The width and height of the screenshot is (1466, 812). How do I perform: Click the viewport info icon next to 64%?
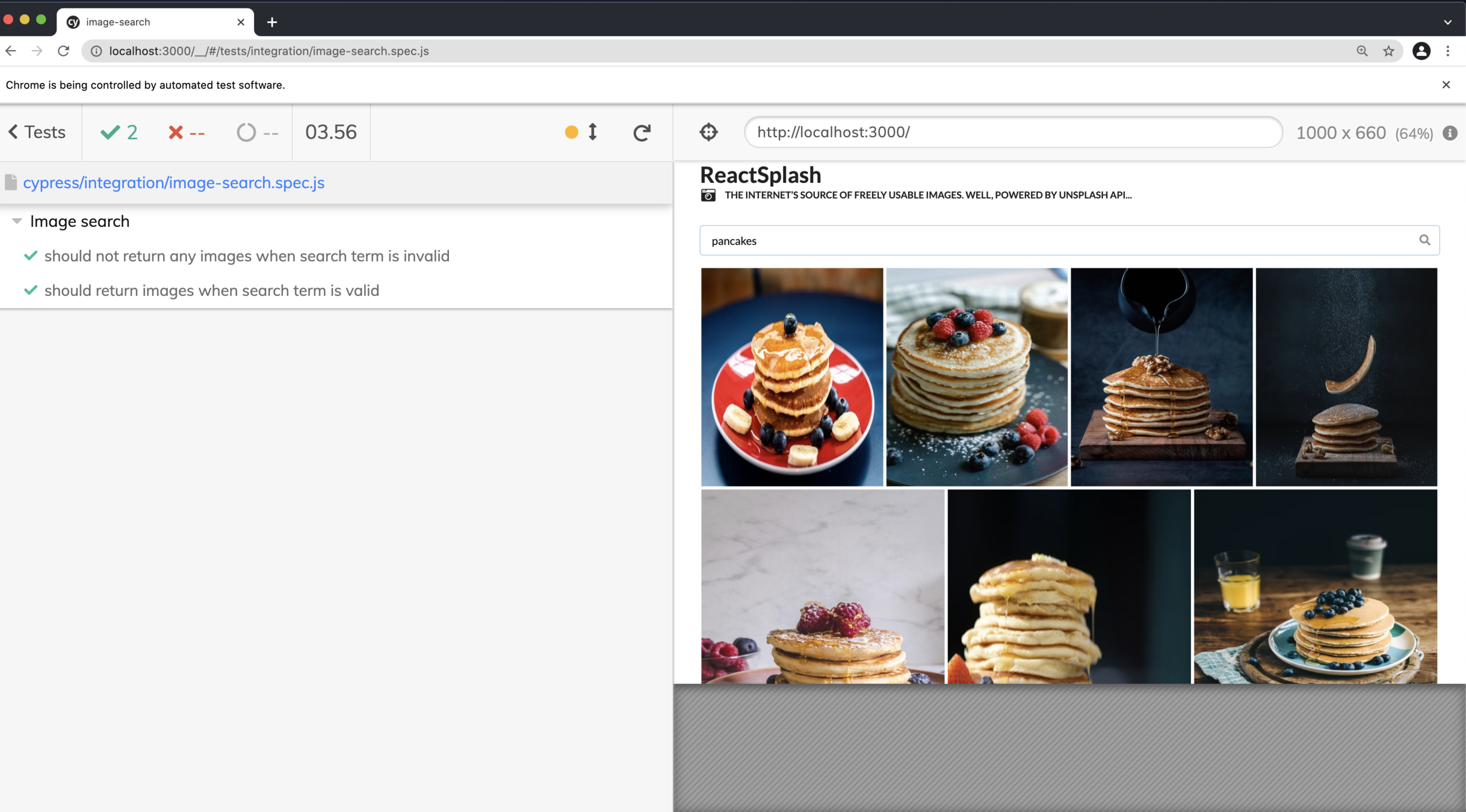pyautogui.click(x=1450, y=133)
